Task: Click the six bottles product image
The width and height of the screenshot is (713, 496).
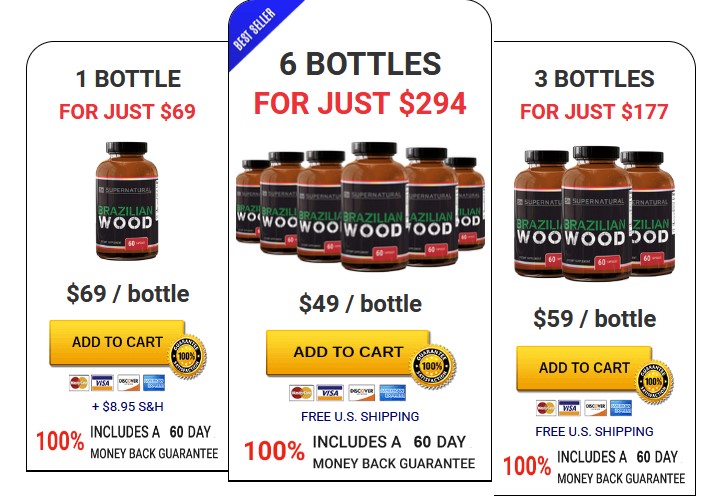Action: pos(360,206)
